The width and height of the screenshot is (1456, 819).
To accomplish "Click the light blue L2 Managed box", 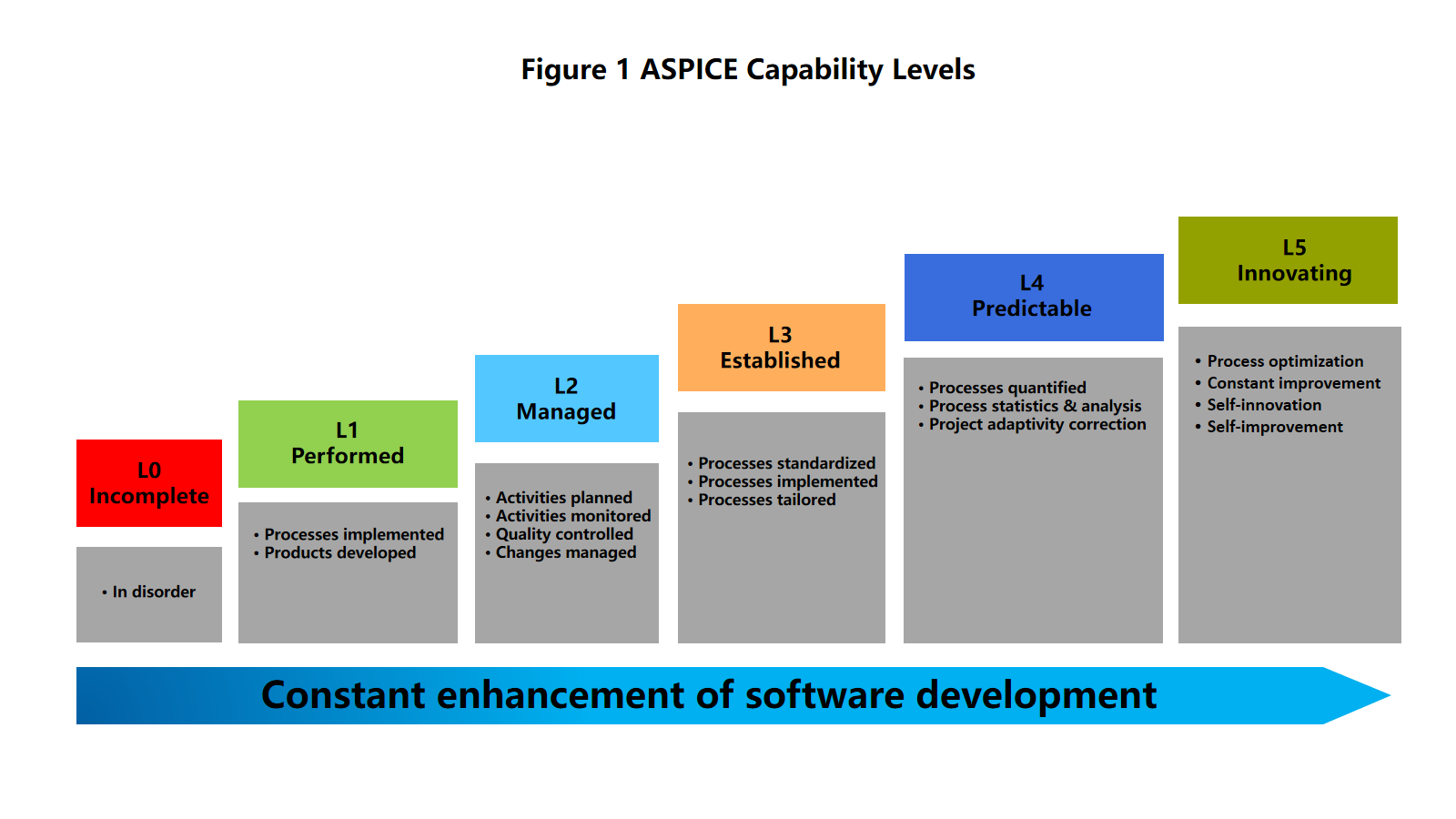I will click(x=566, y=399).
